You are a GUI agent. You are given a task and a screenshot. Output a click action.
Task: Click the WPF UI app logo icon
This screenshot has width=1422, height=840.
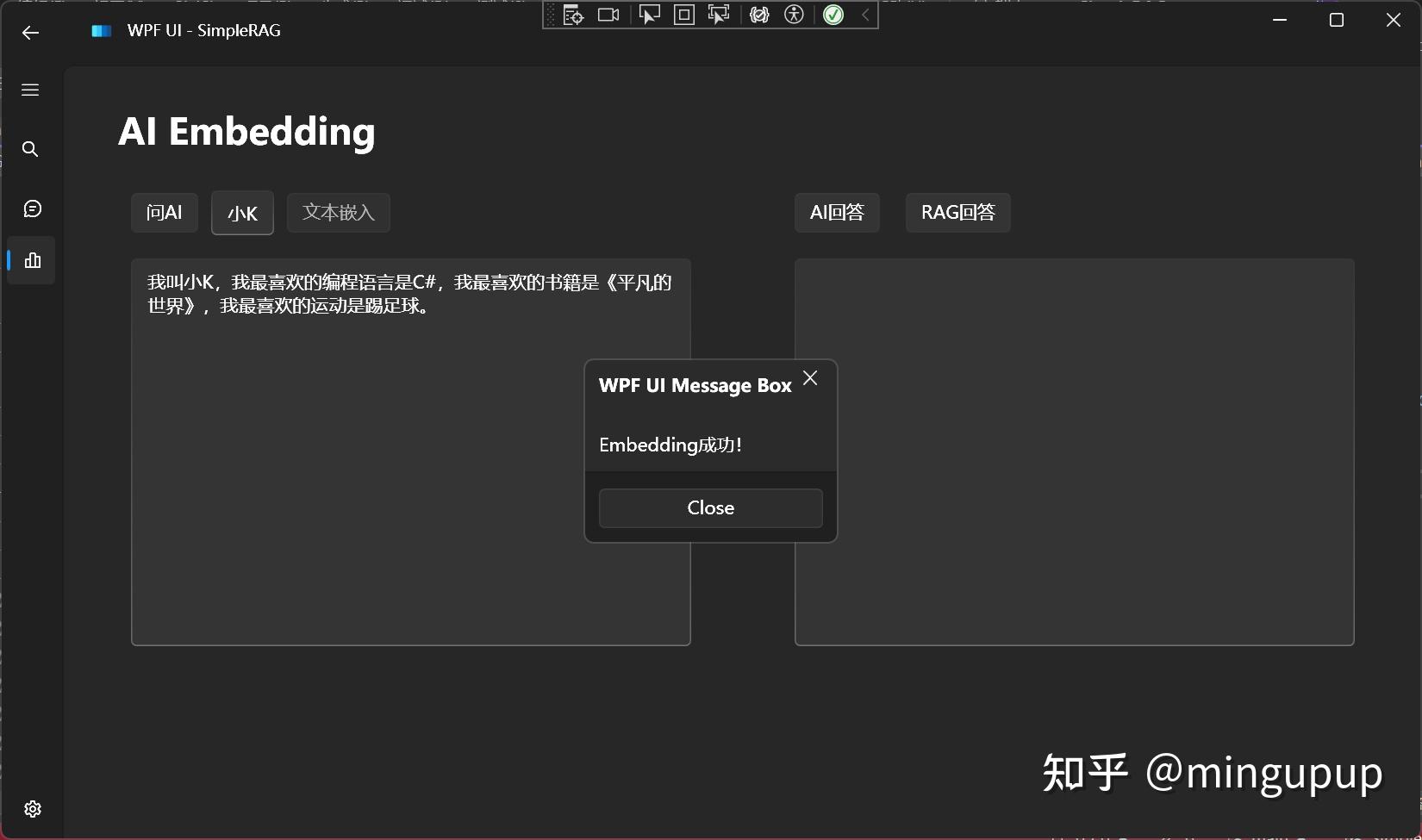[102, 31]
